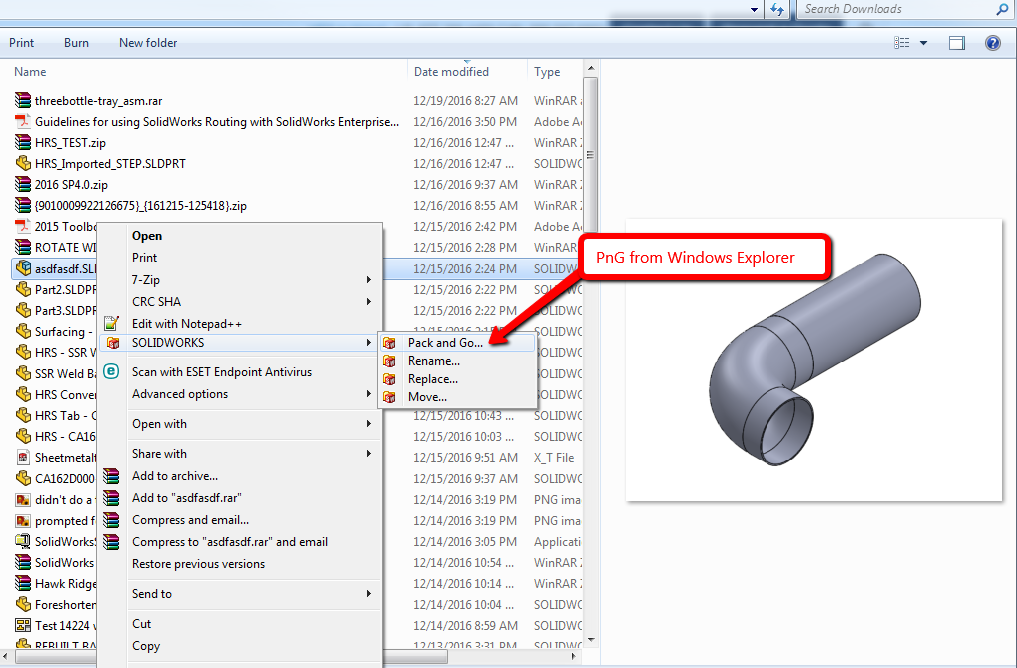Screen dimensions: 1017x668
Task: Select Restore previous versions
Action: tap(239, 564)
